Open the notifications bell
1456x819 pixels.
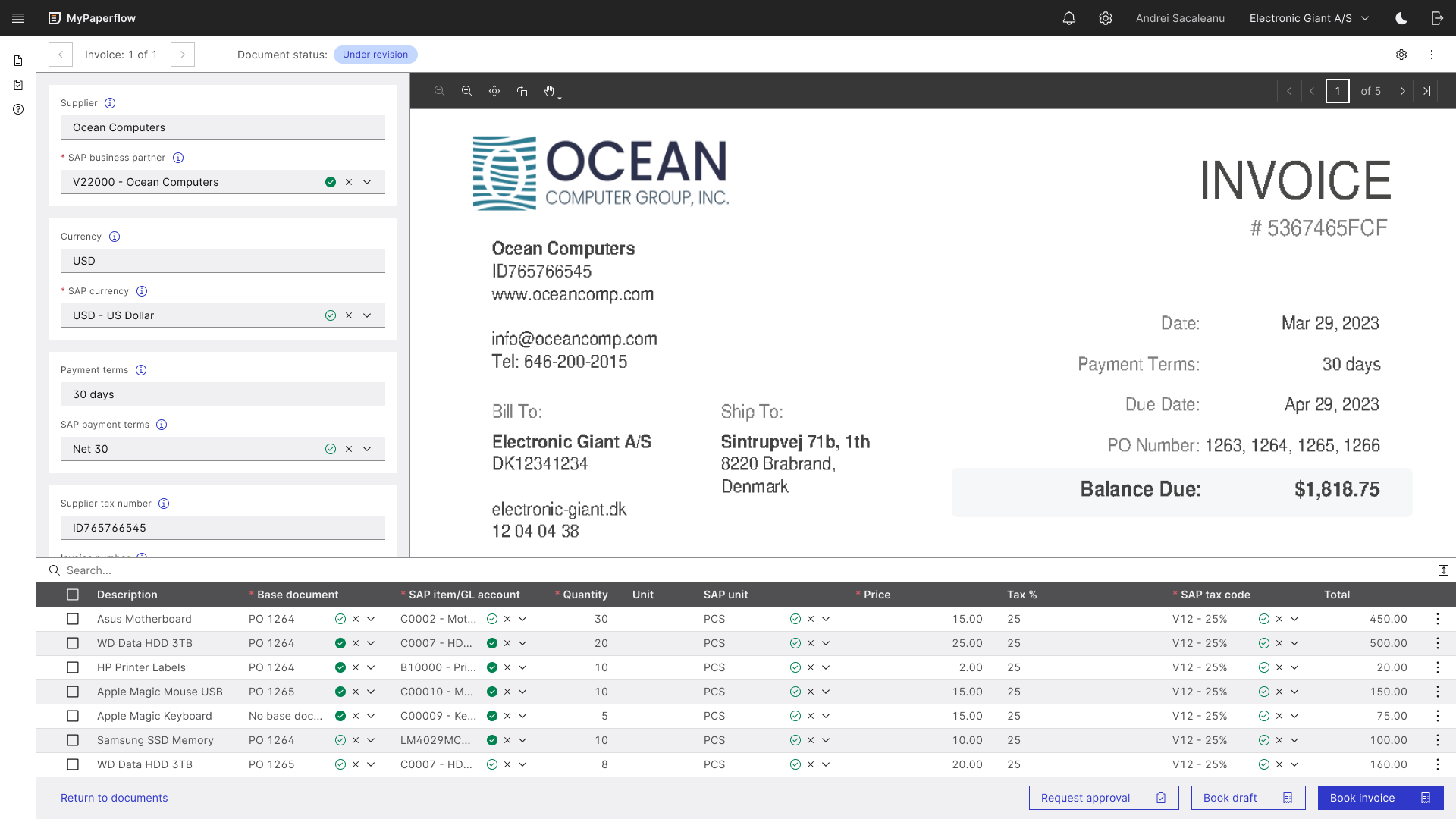pos(1069,18)
